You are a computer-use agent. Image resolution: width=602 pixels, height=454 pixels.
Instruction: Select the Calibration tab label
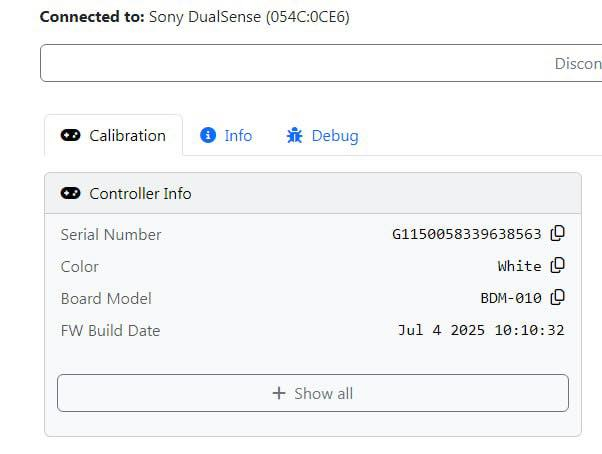[x=127, y=136]
